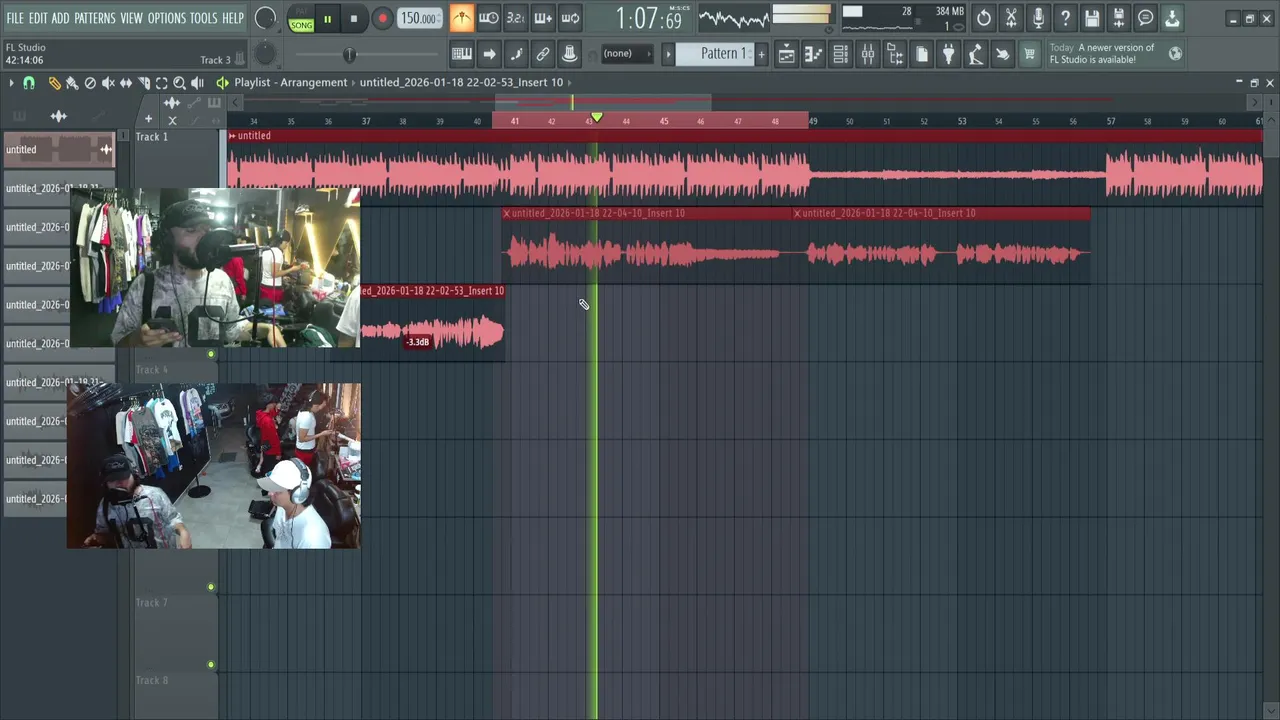The height and width of the screenshot is (720, 1280).
Task: Open the Browser view icon
Action: tap(895, 54)
